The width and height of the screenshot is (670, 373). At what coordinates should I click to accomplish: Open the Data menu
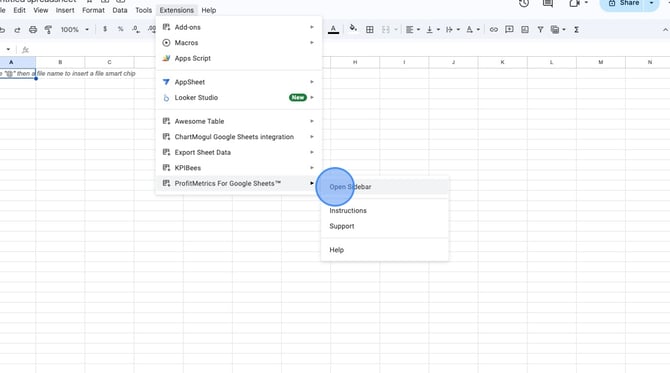[120, 10]
